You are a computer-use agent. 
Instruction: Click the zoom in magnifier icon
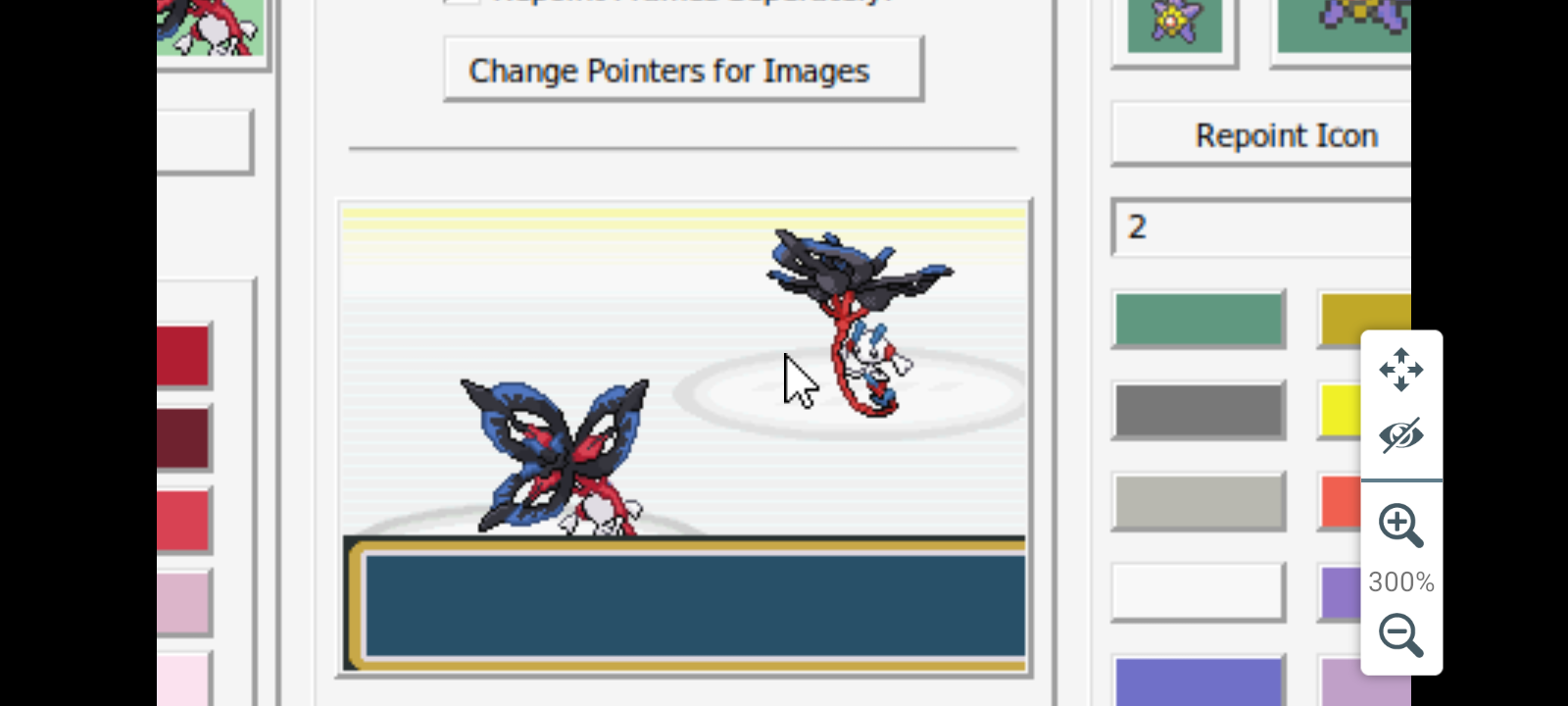(x=1400, y=526)
